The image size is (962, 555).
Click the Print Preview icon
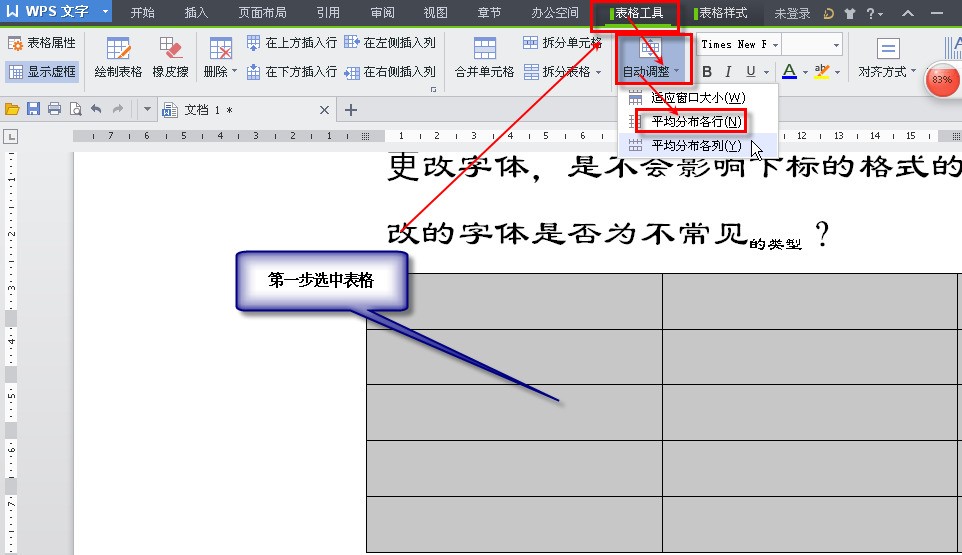click(75, 110)
